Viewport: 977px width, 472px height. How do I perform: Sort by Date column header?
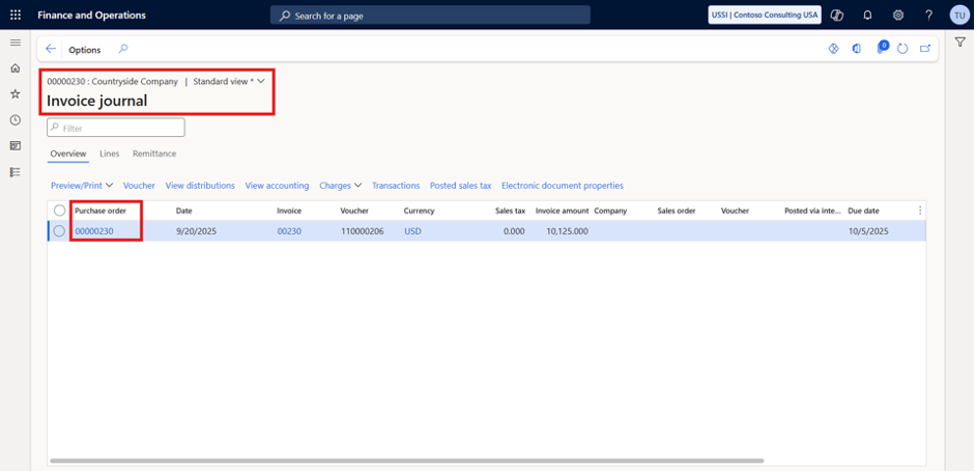[x=184, y=210]
